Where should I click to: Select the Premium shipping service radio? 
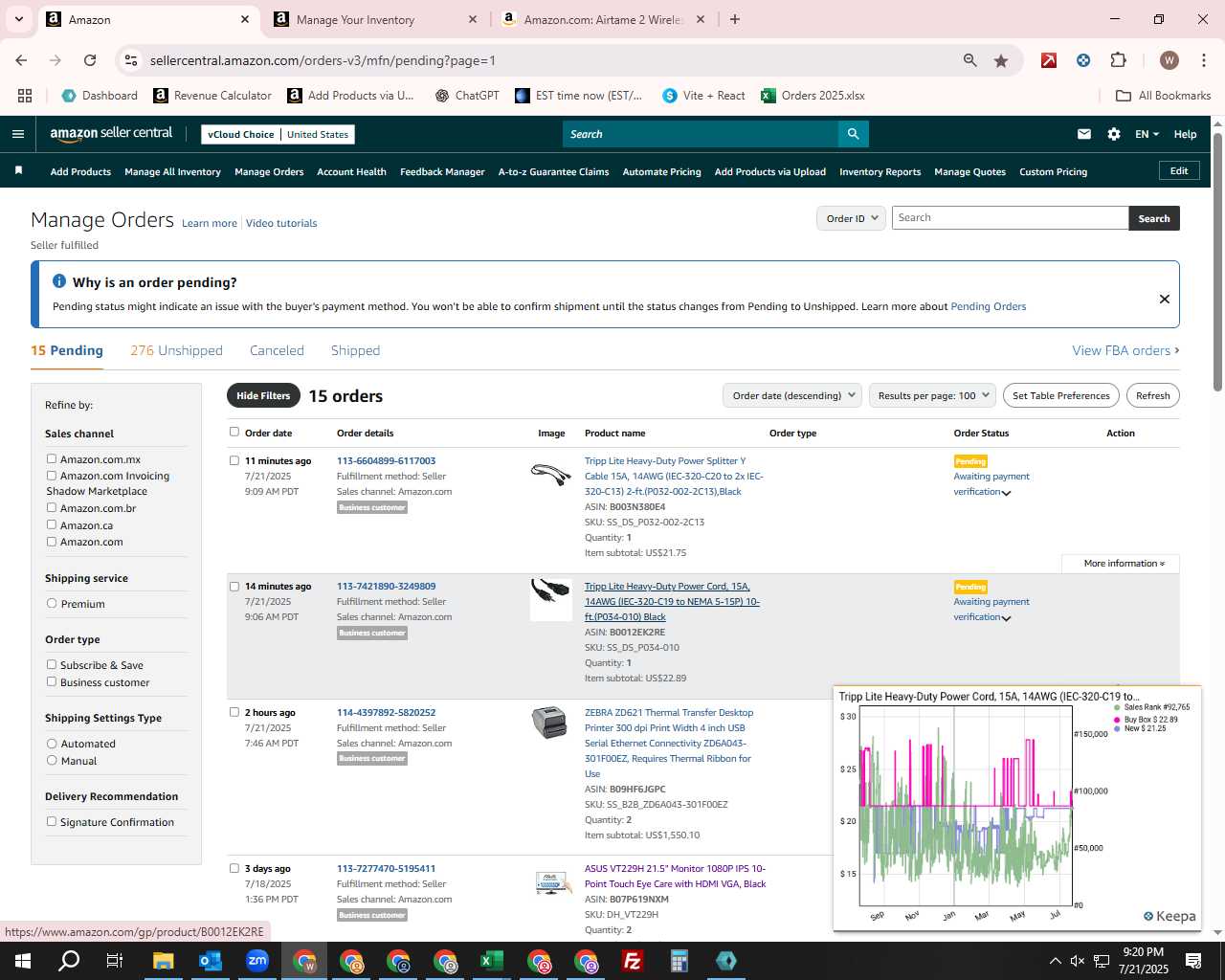(52, 604)
